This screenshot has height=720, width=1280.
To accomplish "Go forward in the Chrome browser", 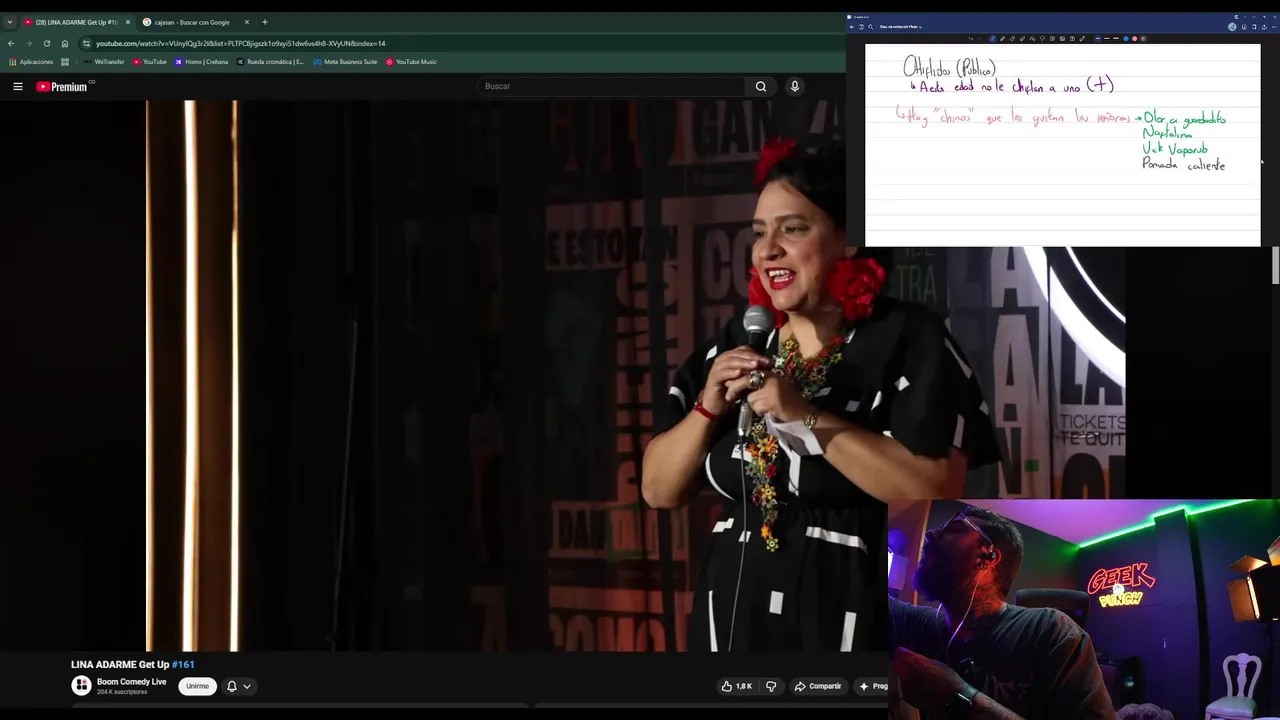I will click(29, 44).
